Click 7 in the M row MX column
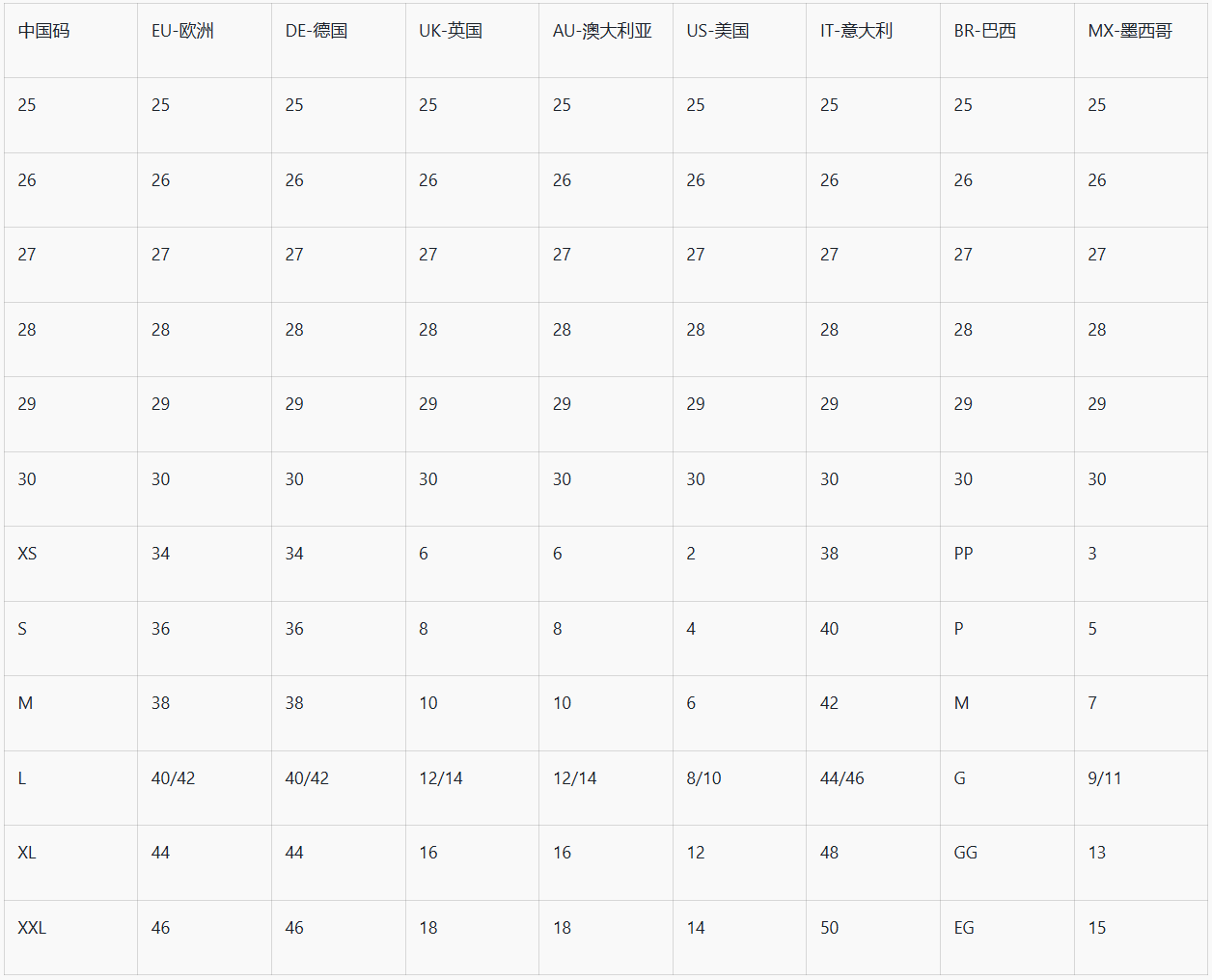This screenshot has height=980, width=1212. [x=1092, y=703]
